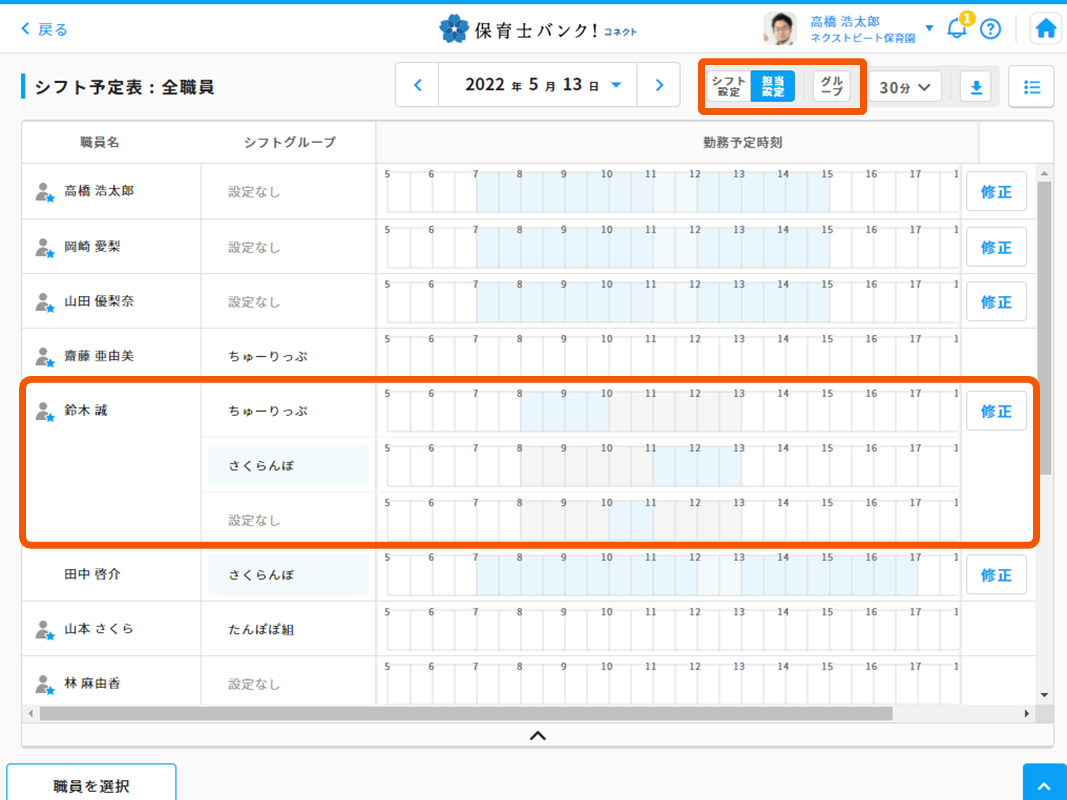1067x800 pixels.
Task: Go to previous day with left arrow
Action: coord(418,86)
